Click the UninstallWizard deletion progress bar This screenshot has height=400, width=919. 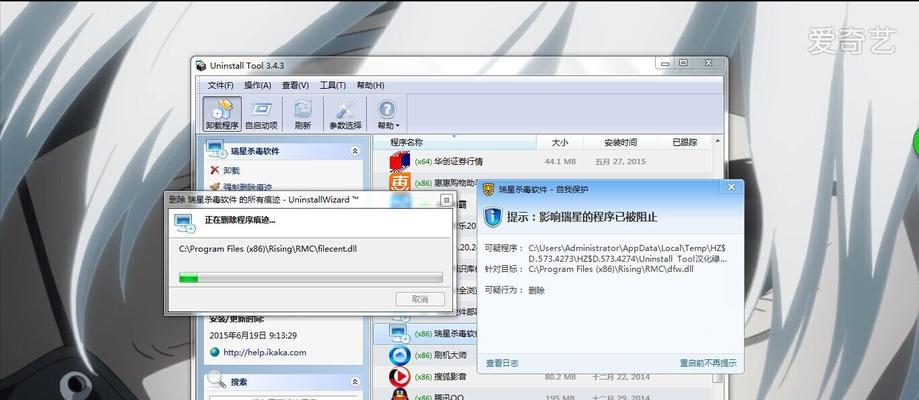click(311, 277)
